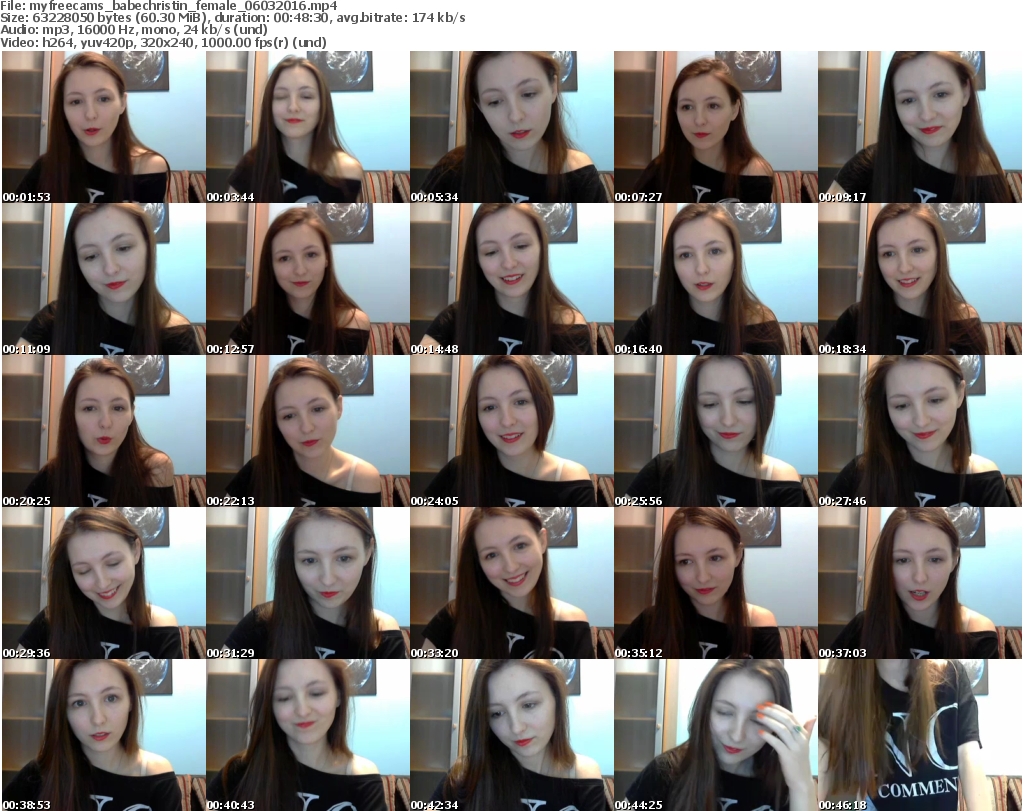Pick the 00:24:05 video frame
The image size is (1024, 811).
(511, 431)
